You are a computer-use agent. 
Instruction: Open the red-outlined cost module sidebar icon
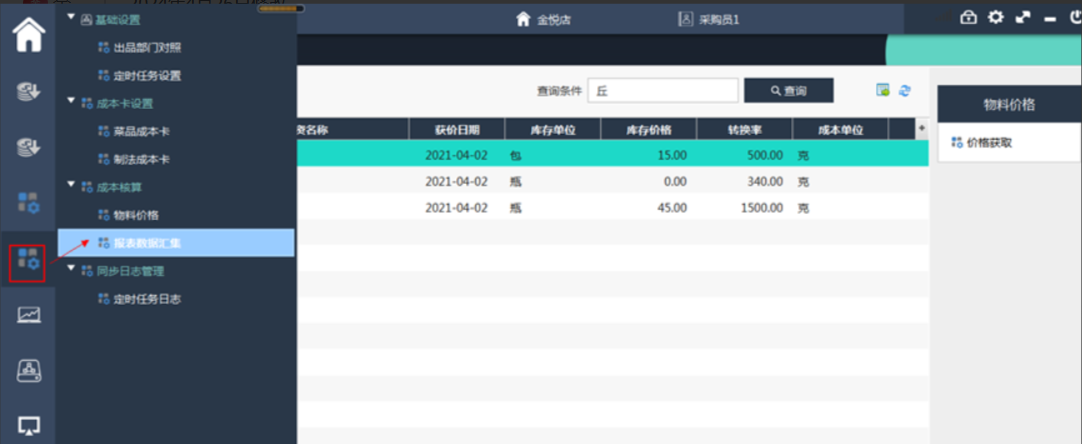[28, 261]
